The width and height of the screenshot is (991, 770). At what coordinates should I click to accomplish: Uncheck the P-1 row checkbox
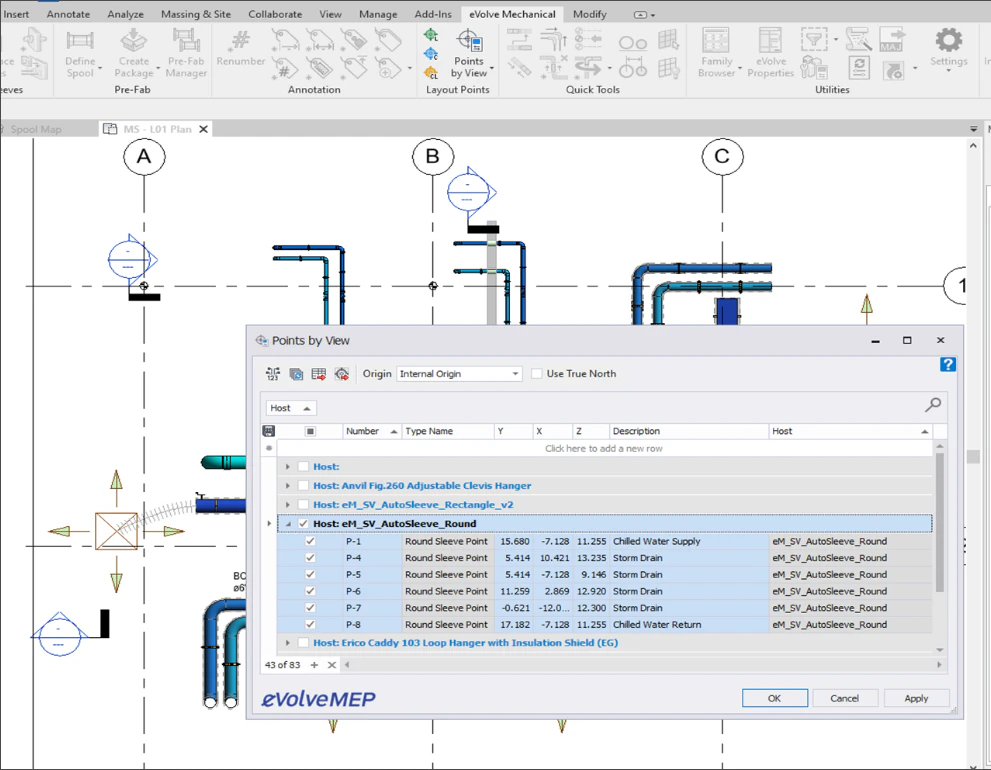coord(310,542)
